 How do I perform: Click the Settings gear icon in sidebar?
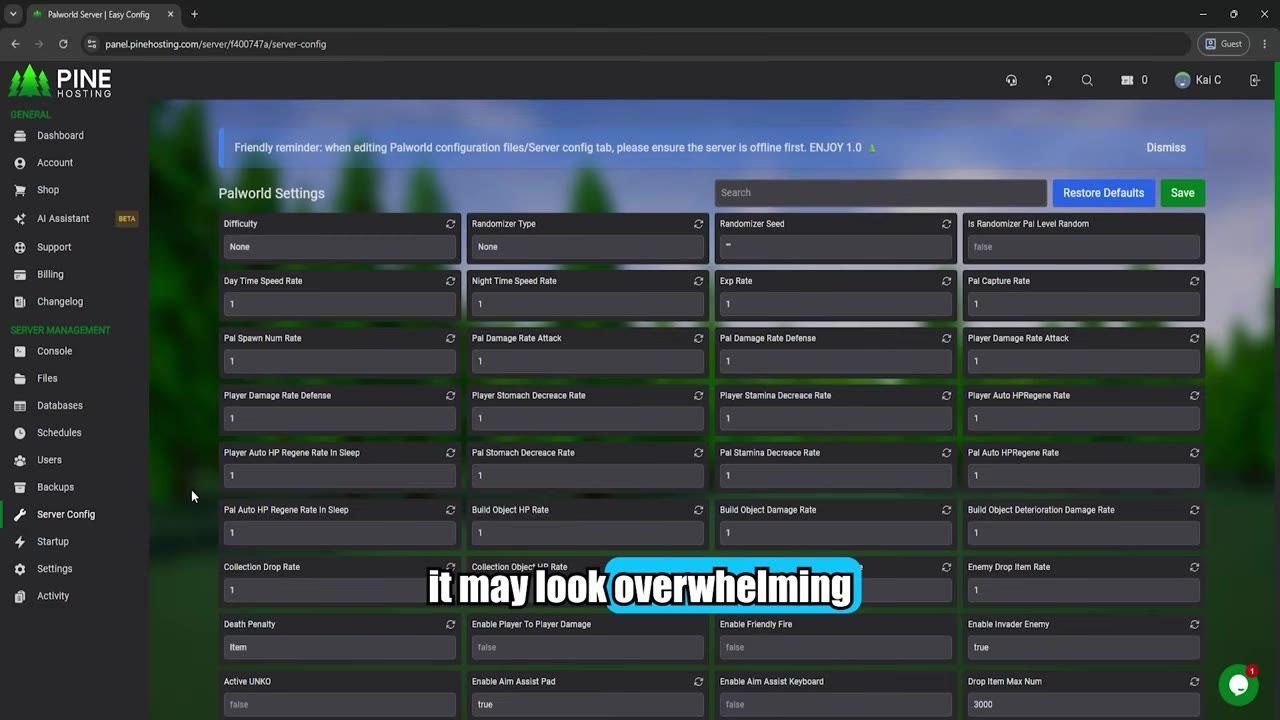20,569
